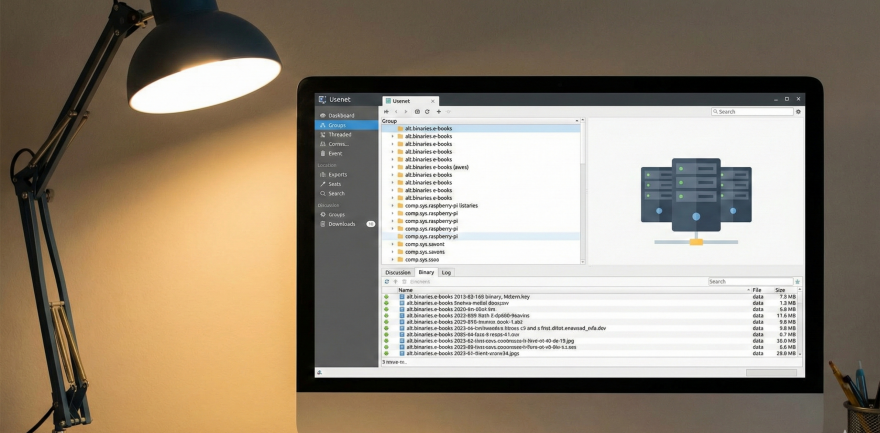
Task: Expand the comp.sys.savent tree node
Action: pyautogui.click(x=392, y=244)
